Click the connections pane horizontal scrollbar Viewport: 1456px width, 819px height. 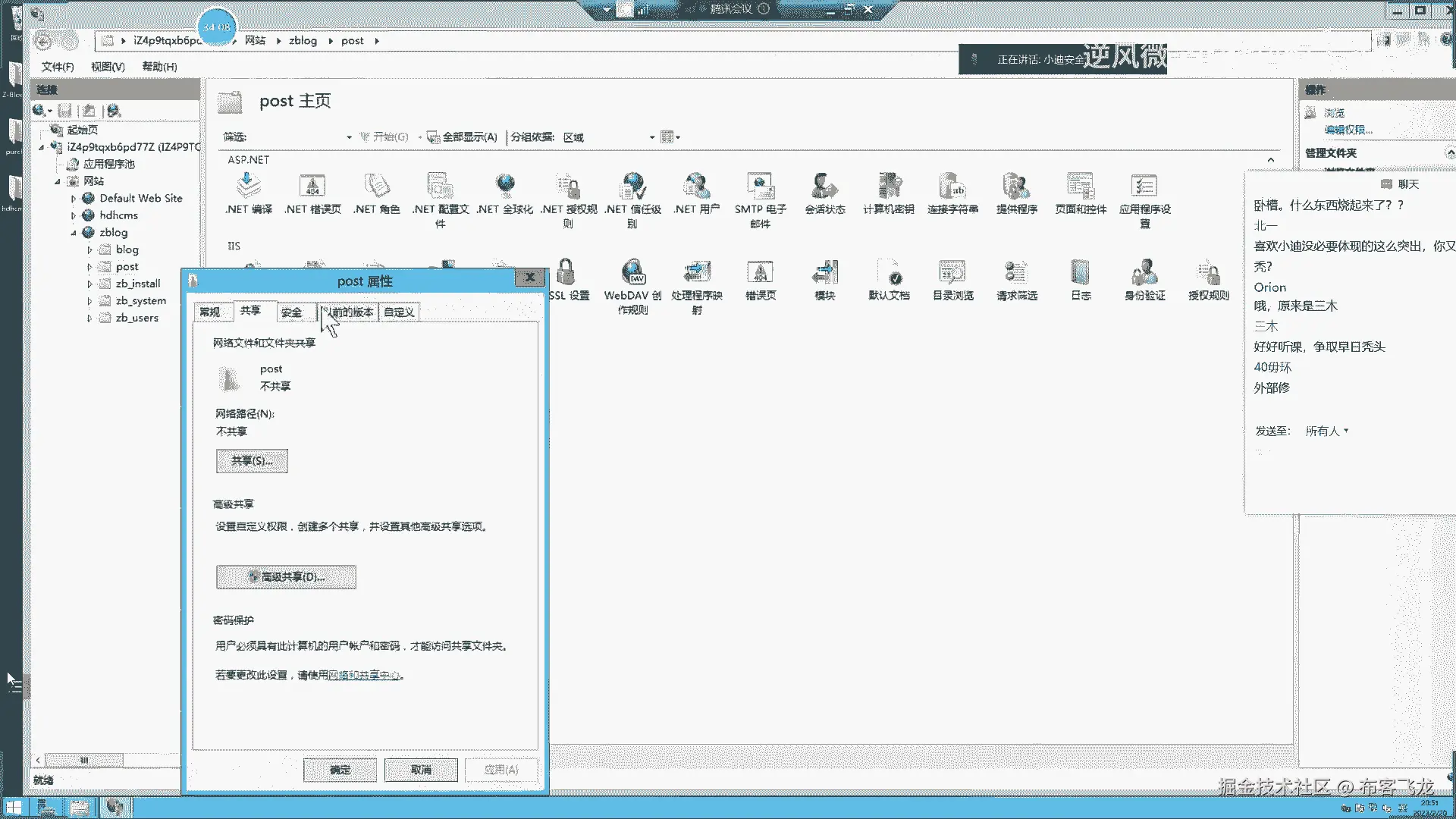(x=84, y=759)
